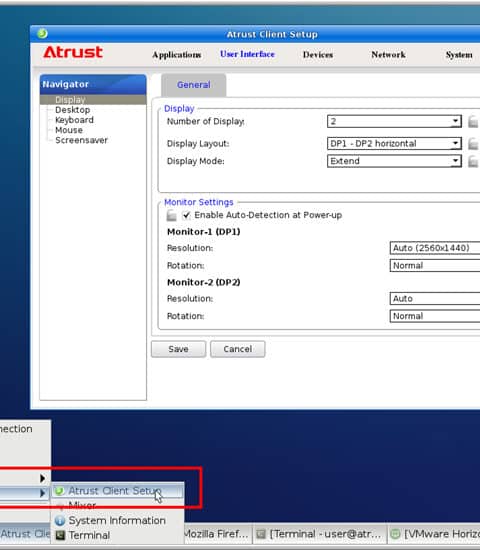Open System Information from the popup menu
The width and height of the screenshot is (480, 550).
(117, 521)
